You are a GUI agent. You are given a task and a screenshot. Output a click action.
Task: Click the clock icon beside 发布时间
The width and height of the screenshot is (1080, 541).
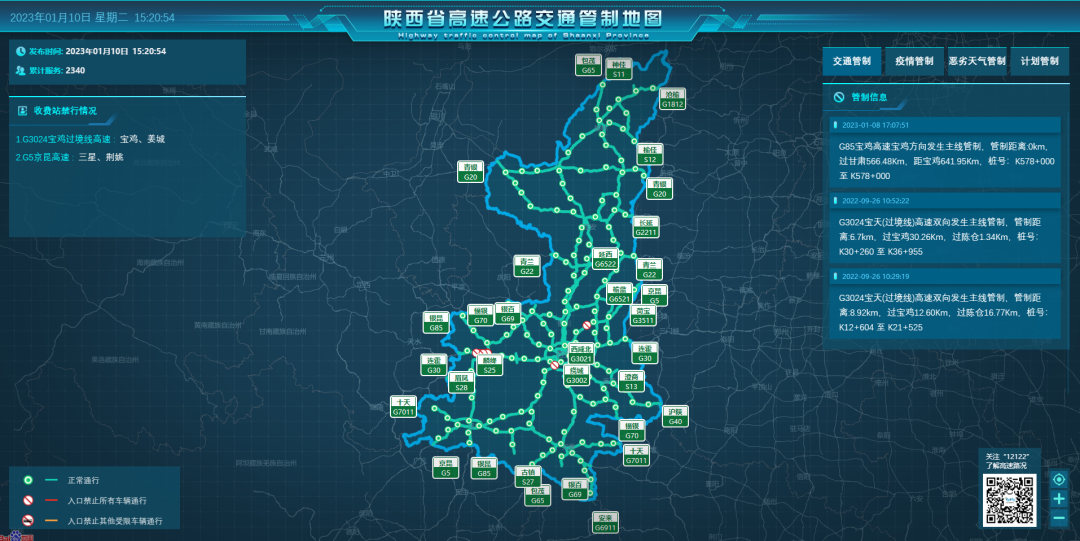[21, 50]
